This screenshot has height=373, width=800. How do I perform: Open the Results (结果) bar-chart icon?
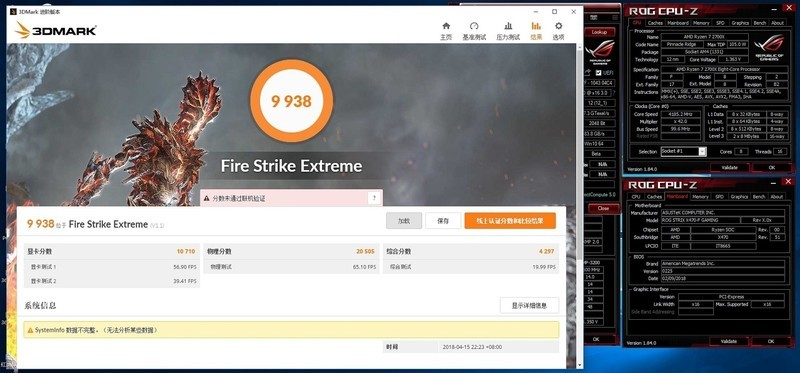[536, 27]
